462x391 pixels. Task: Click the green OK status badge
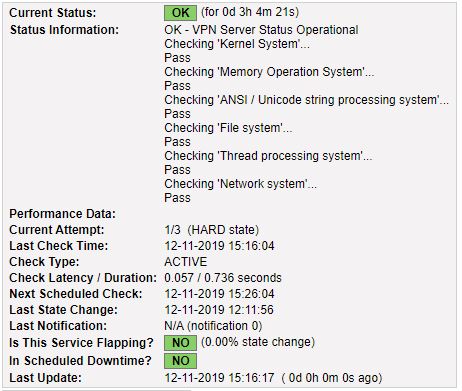click(180, 13)
